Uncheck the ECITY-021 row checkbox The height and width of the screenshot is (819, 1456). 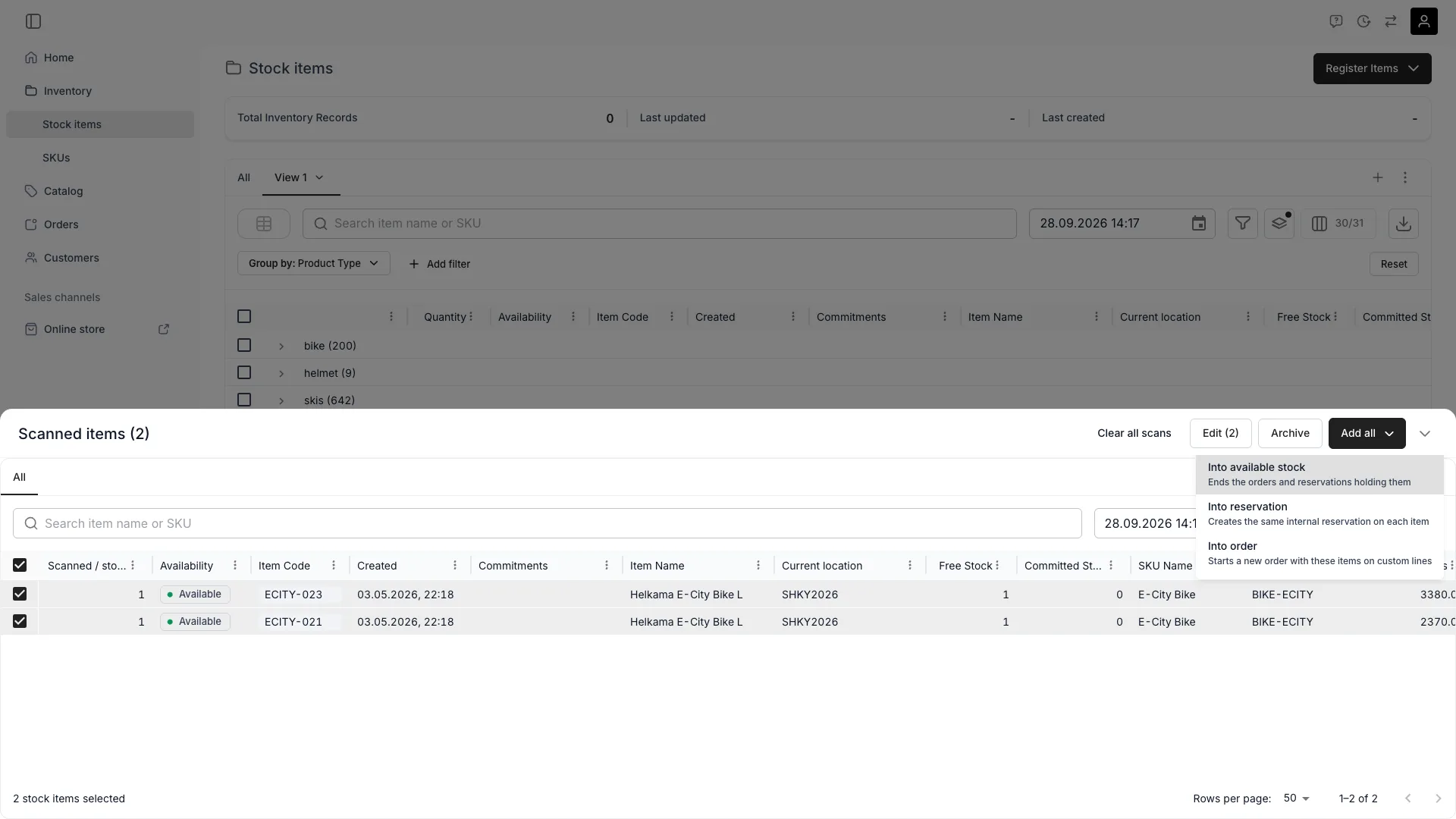(x=20, y=622)
